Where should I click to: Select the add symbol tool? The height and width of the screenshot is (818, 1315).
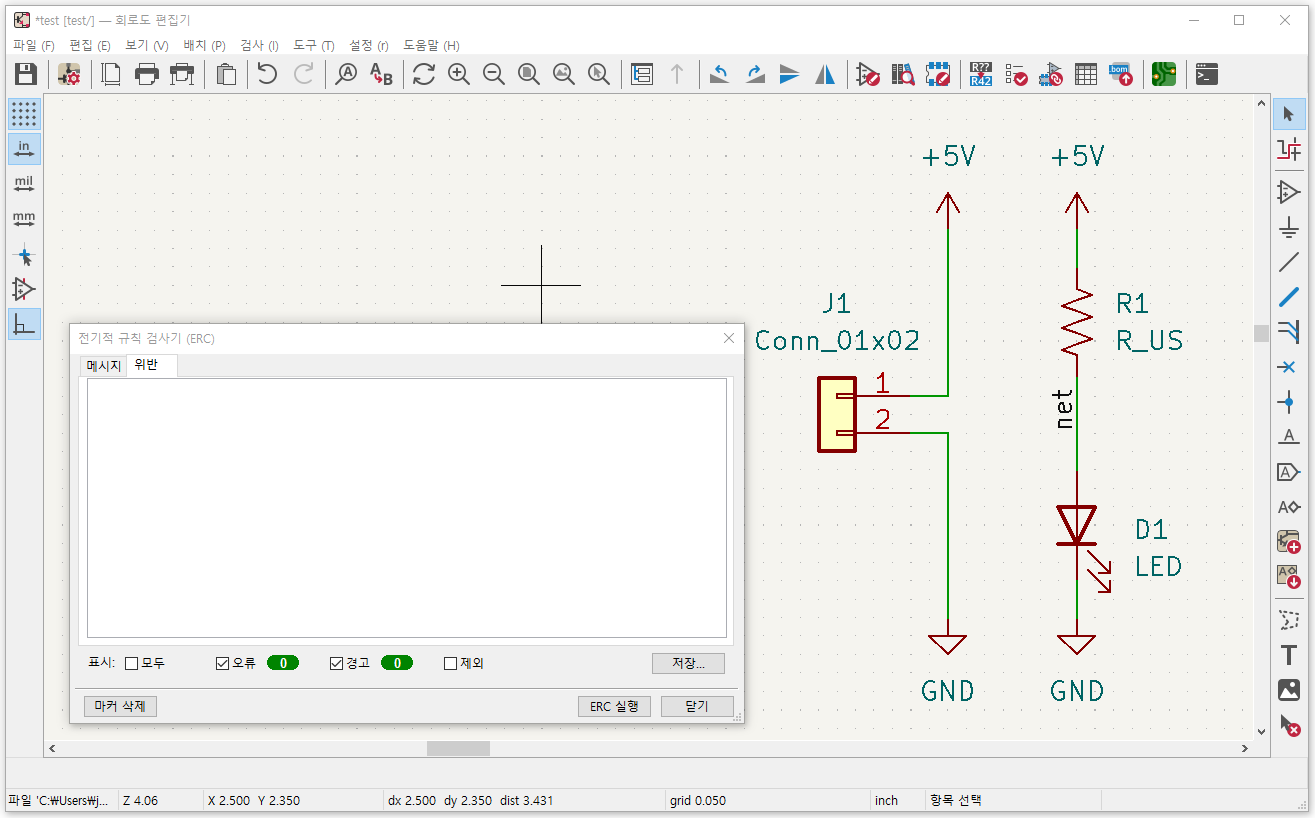point(1289,192)
